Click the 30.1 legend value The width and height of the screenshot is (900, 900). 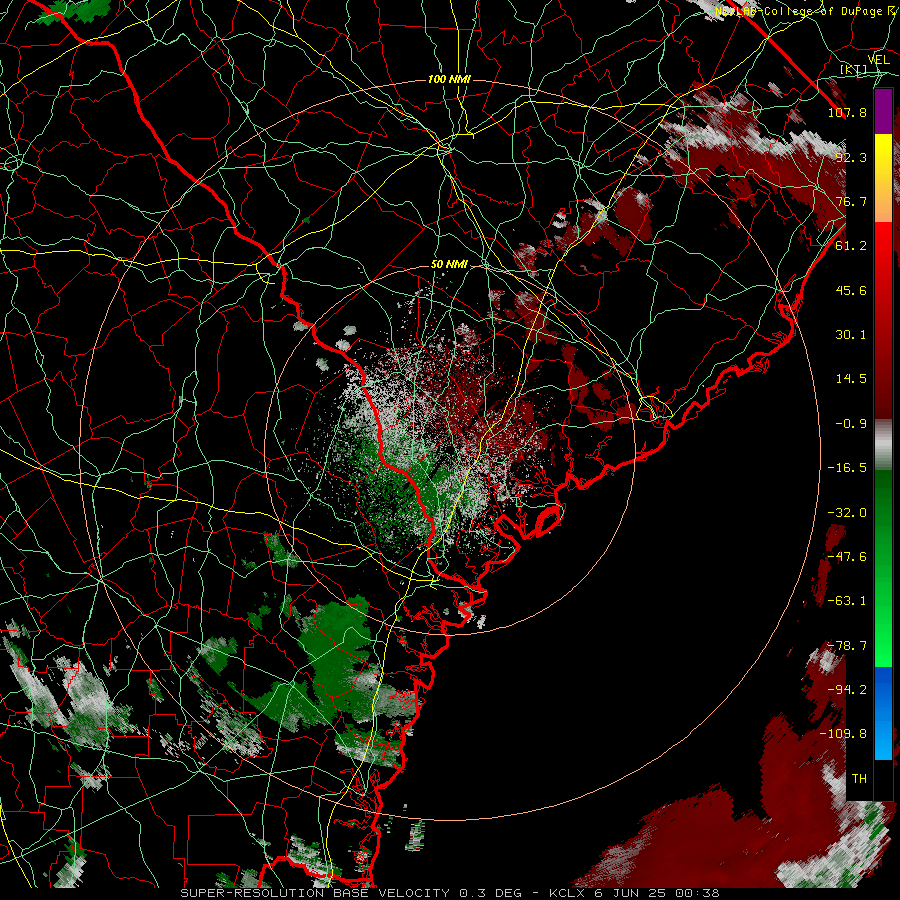click(851, 335)
